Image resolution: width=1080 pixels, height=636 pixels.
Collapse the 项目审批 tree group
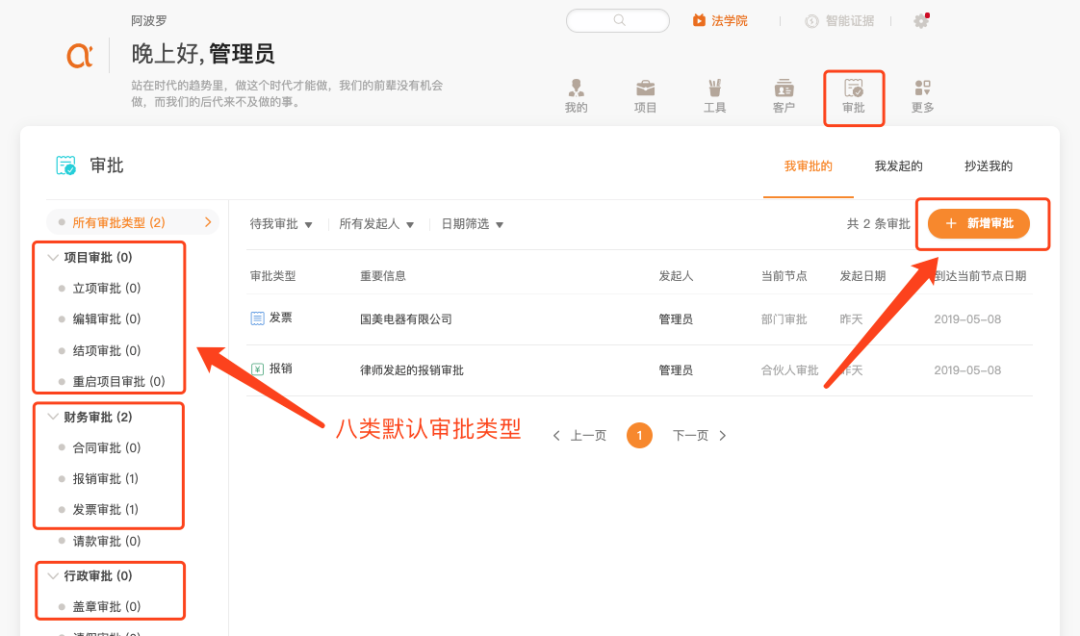tap(53, 257)
